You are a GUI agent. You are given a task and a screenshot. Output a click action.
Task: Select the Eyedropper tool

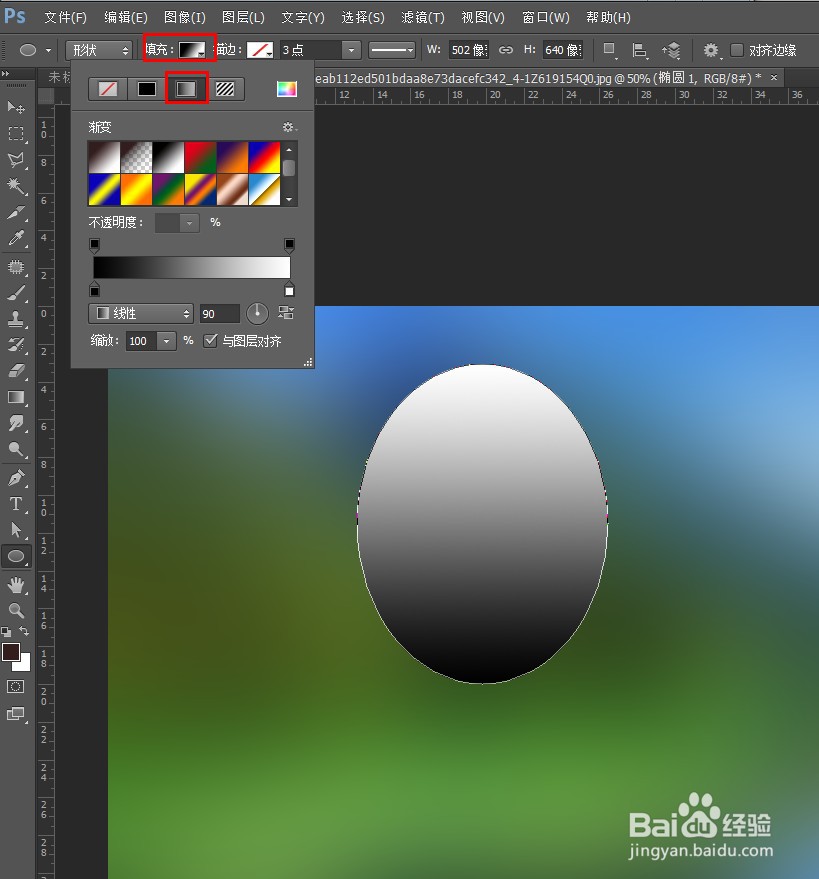16,238
